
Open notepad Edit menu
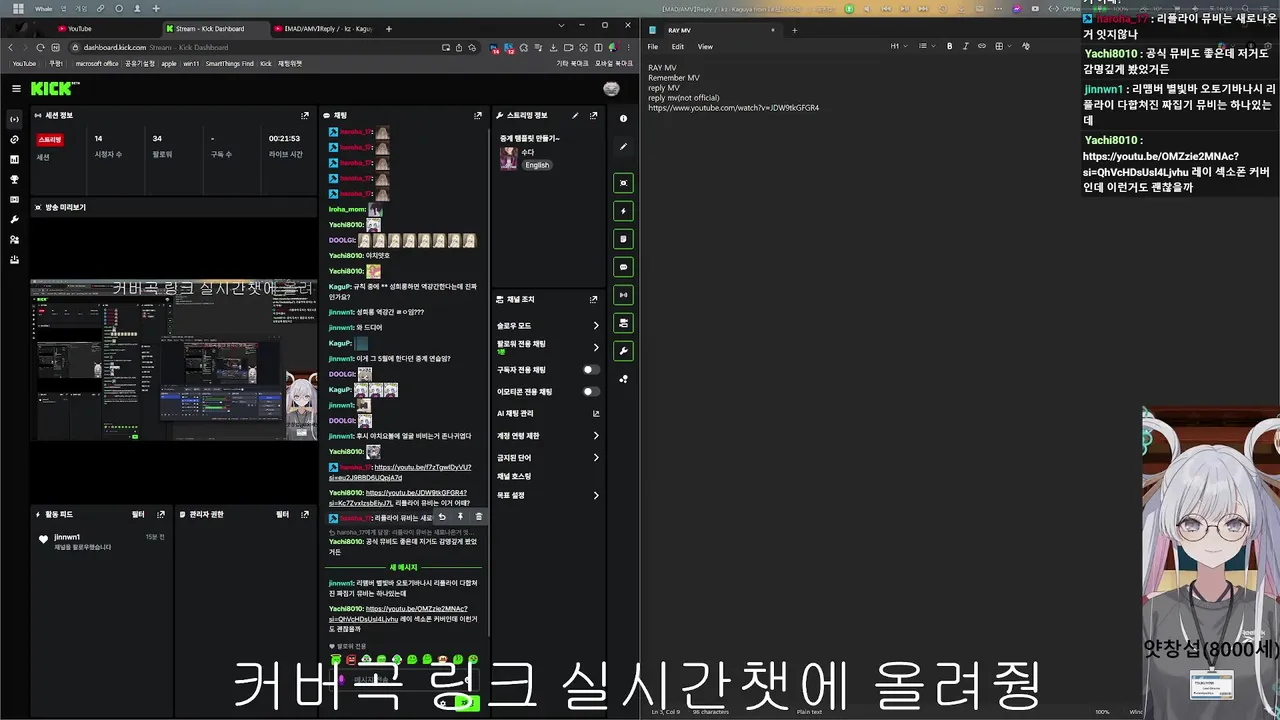pyautogui.click(x=678, y=47)
